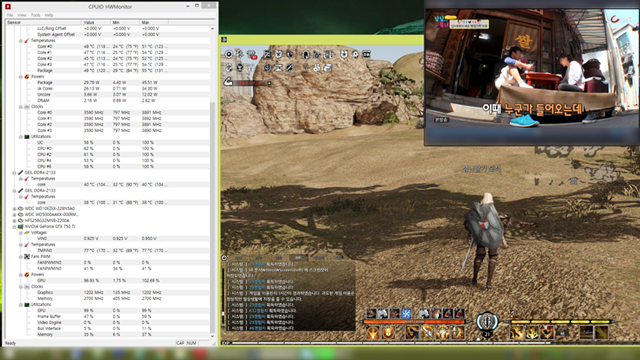The image size is (640, 360).
Task: Select the Frame Buffer utilization row
Action: click(108, 316)
